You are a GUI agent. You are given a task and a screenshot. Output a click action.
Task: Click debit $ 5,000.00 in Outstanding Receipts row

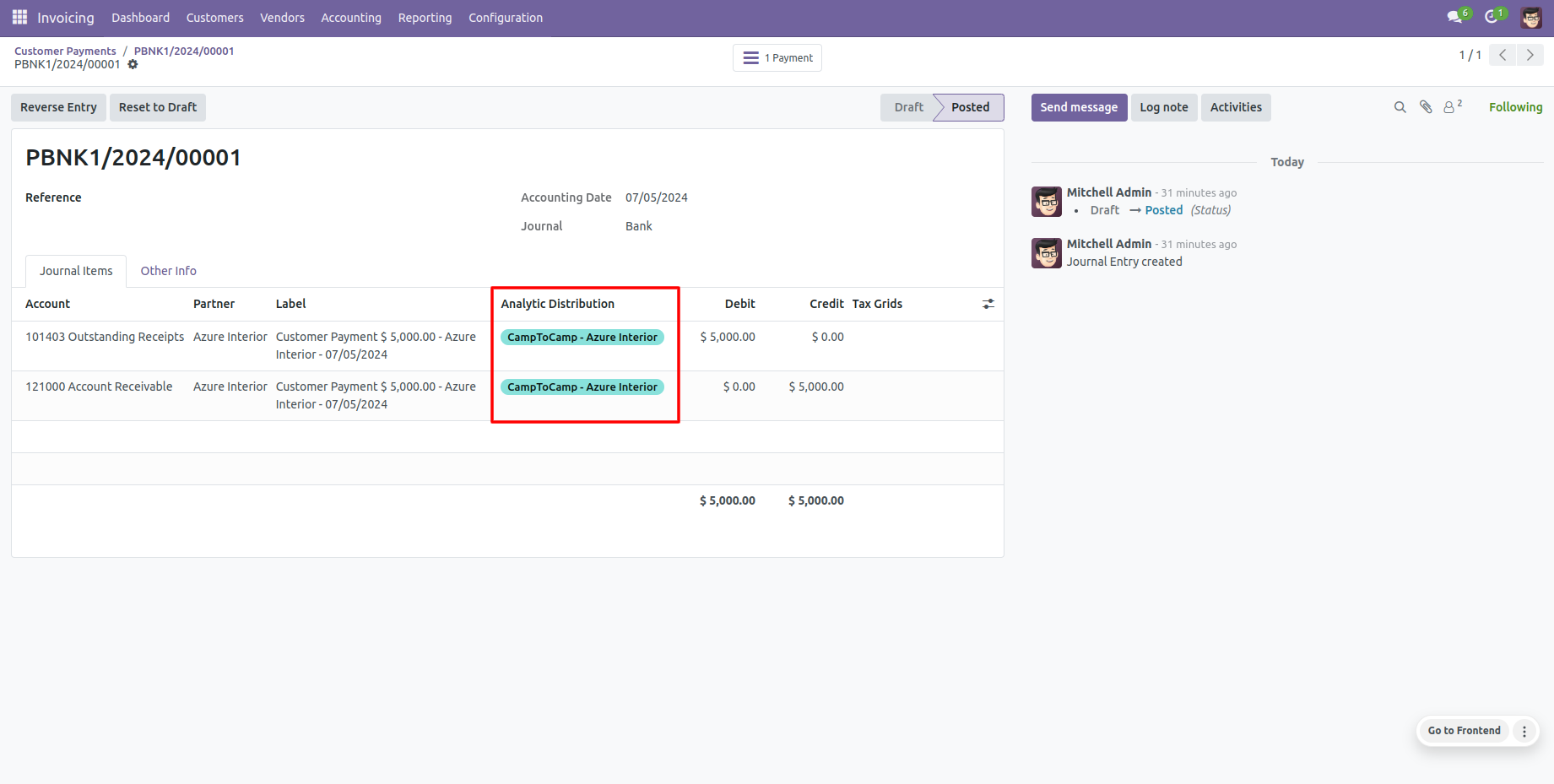728,337
